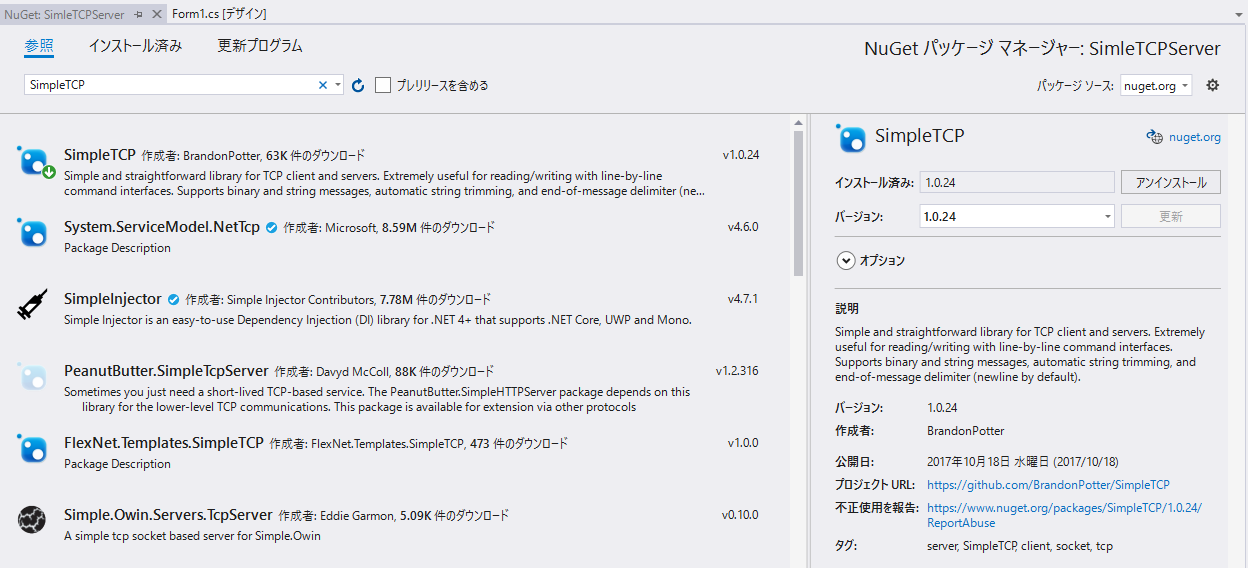This screenshot has width=1248, height=568.
Task: Click the Simple.Owin.Servers.TcpServer package icon
Action: [33, 521]
